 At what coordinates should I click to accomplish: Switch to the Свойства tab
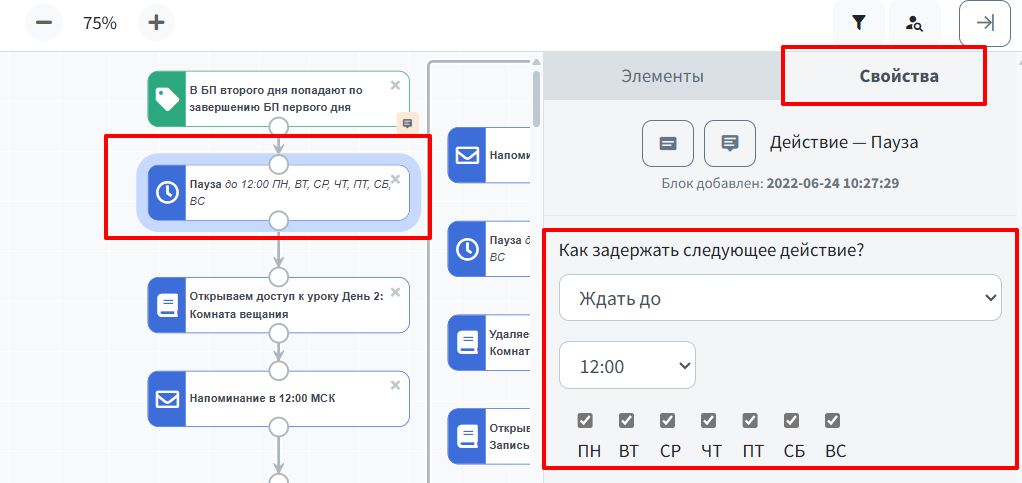coord(899,76)
